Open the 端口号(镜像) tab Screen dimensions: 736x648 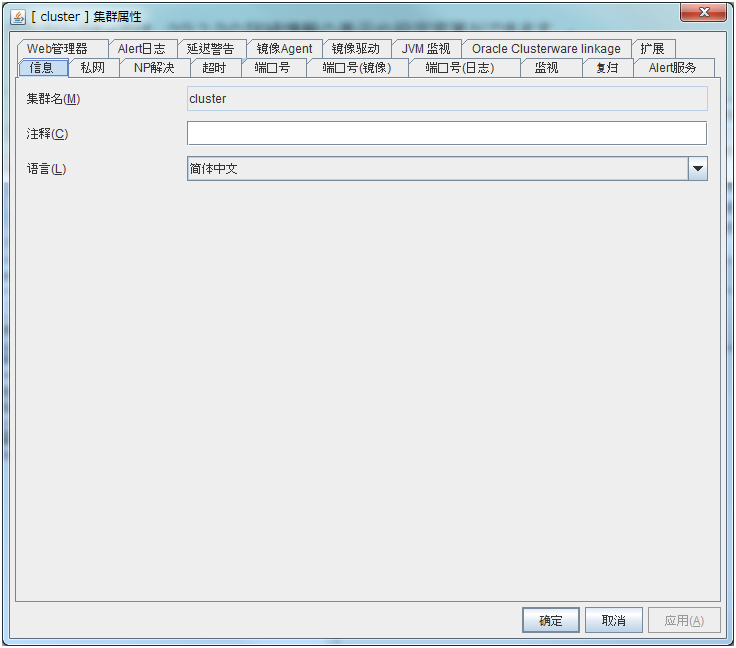357,68
